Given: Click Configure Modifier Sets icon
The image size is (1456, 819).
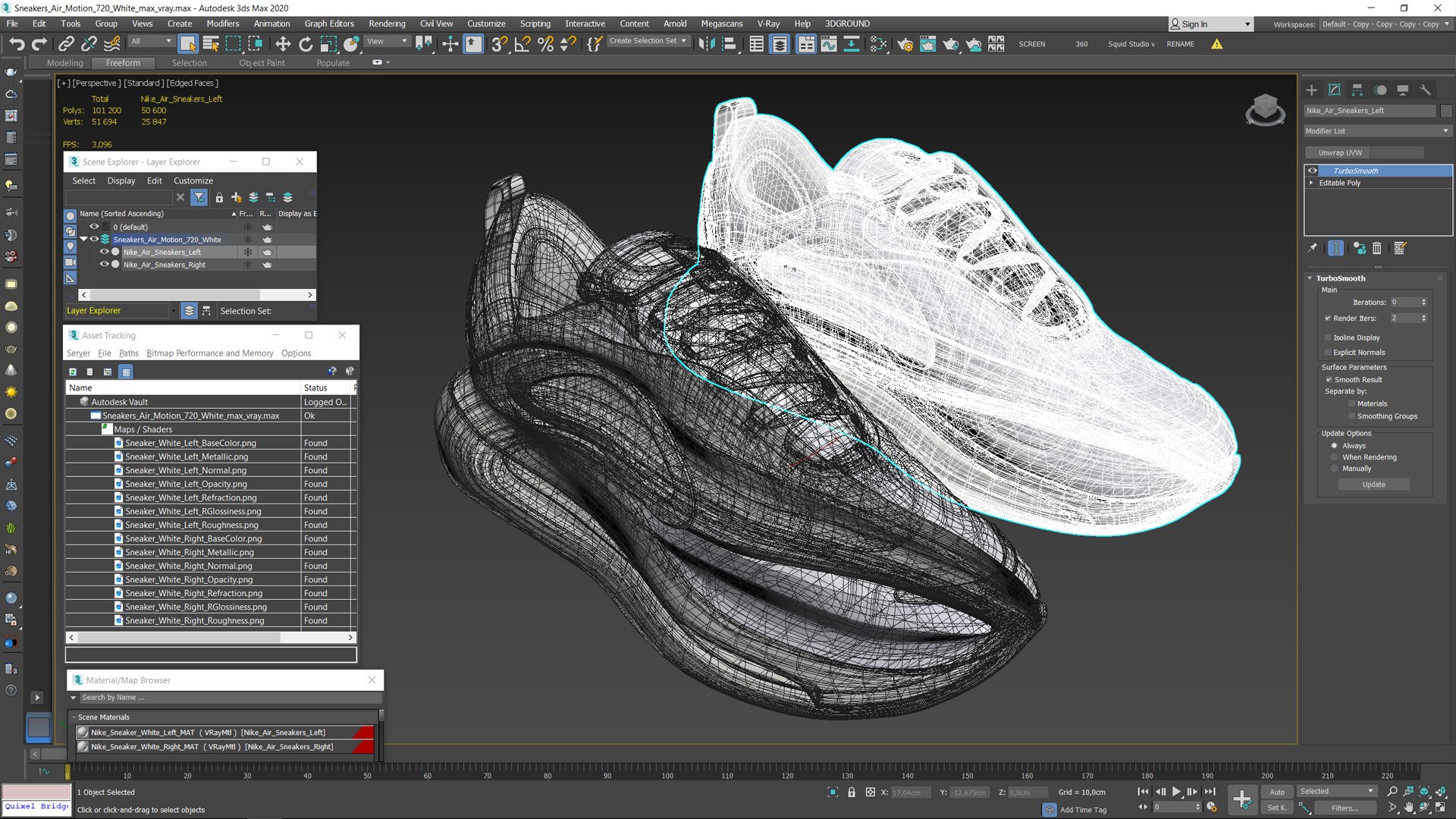Looking at the screenshot, I should [1400, 248].
